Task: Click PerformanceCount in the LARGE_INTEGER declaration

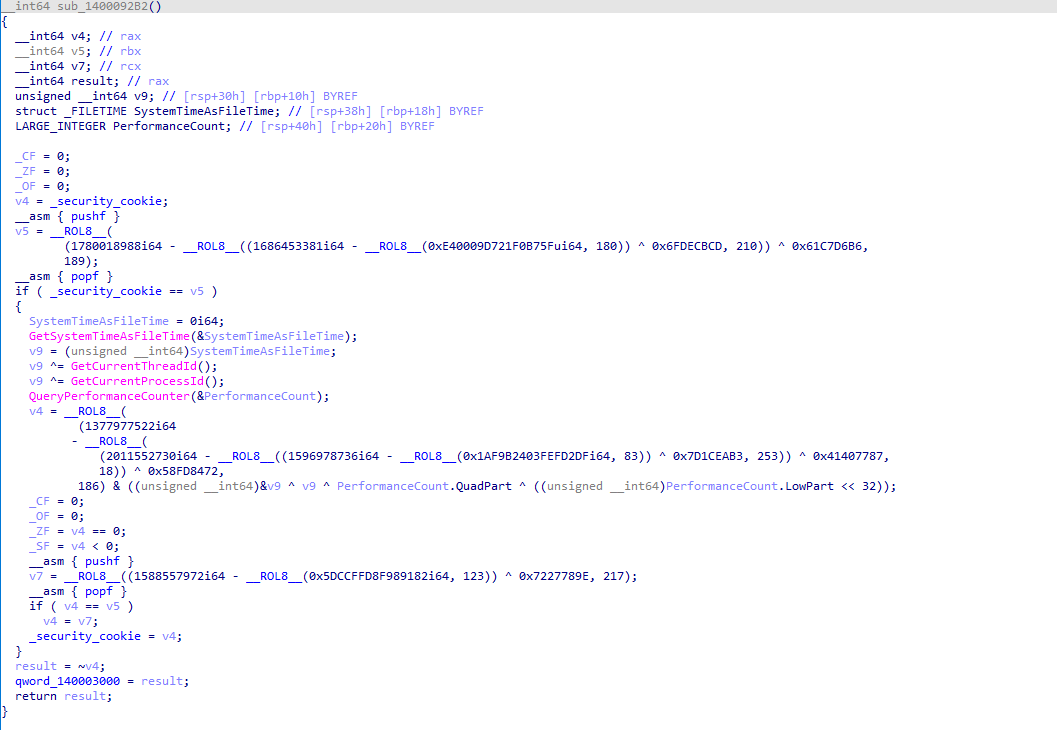Action: (x=169, y=126)
